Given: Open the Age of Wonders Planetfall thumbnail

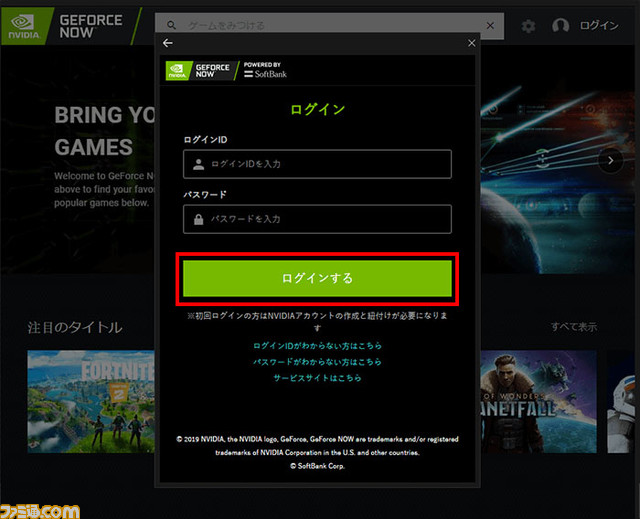Looking at the screenshot, I should click(538, 401).
